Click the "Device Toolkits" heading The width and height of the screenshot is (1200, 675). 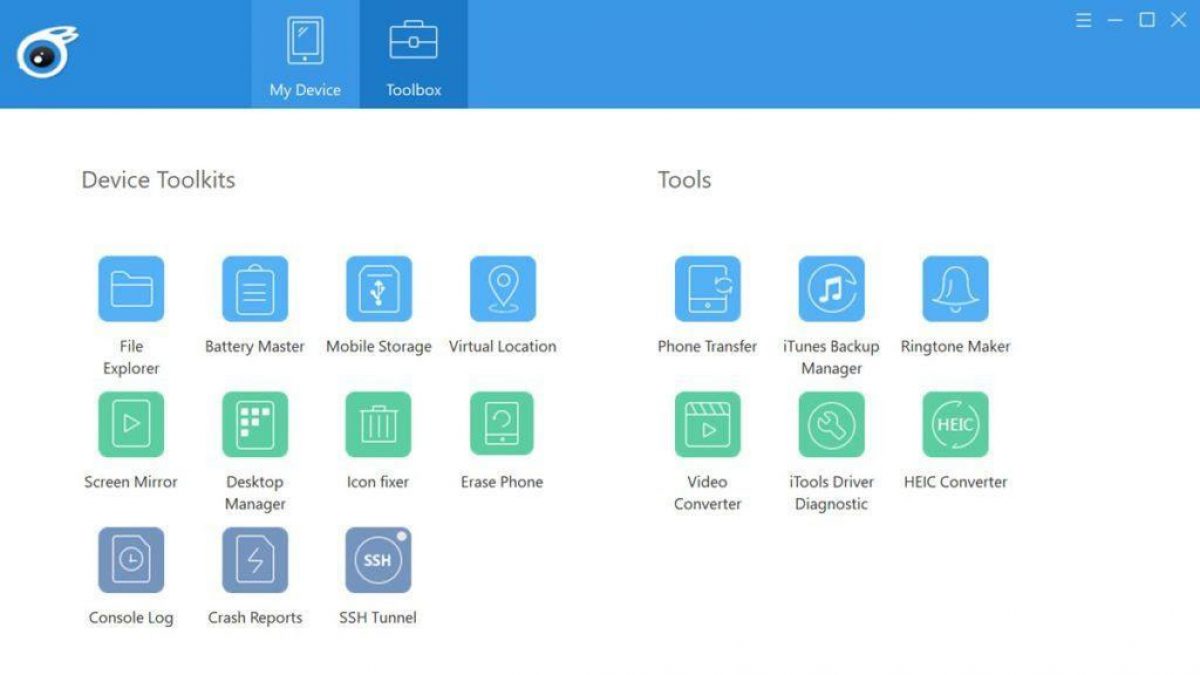click(158, 180)
